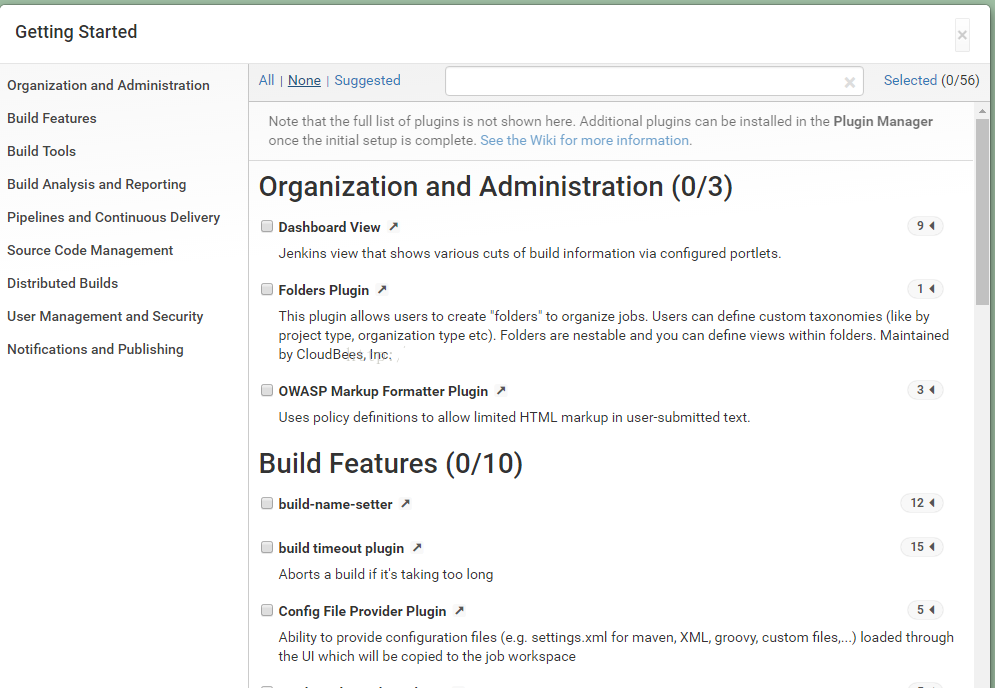Expand Dashboard View dependencies badge 9
This screenshot has height=688, width=995.
925,226
